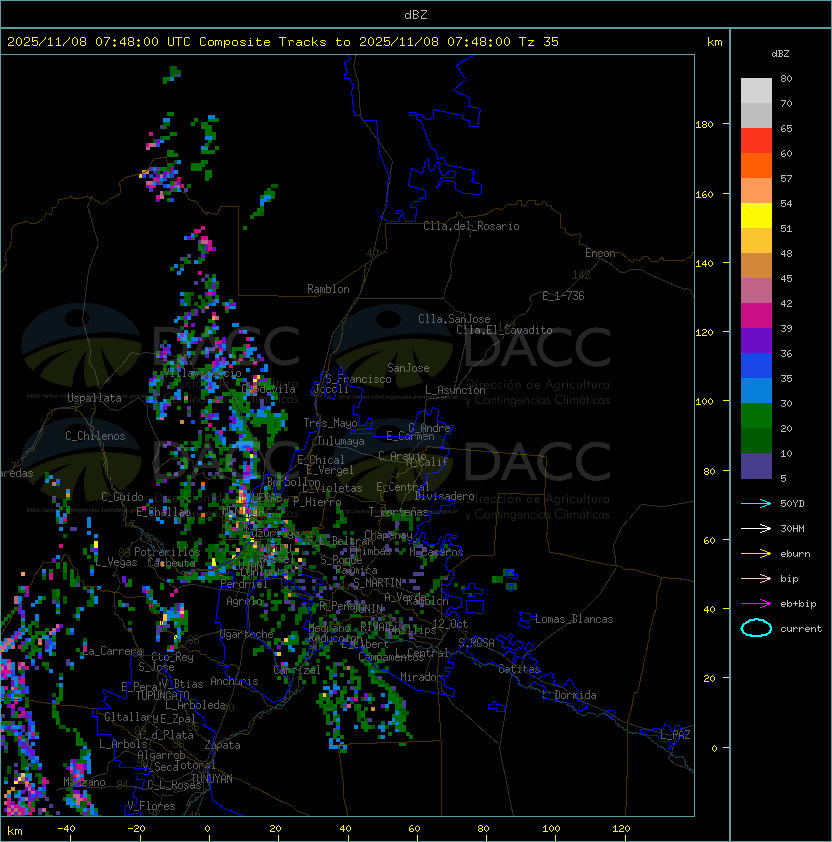This screenshot has height=842, width=832.
Task: Click the 'Perdriel' map label
Action: [x=244, y=584]
